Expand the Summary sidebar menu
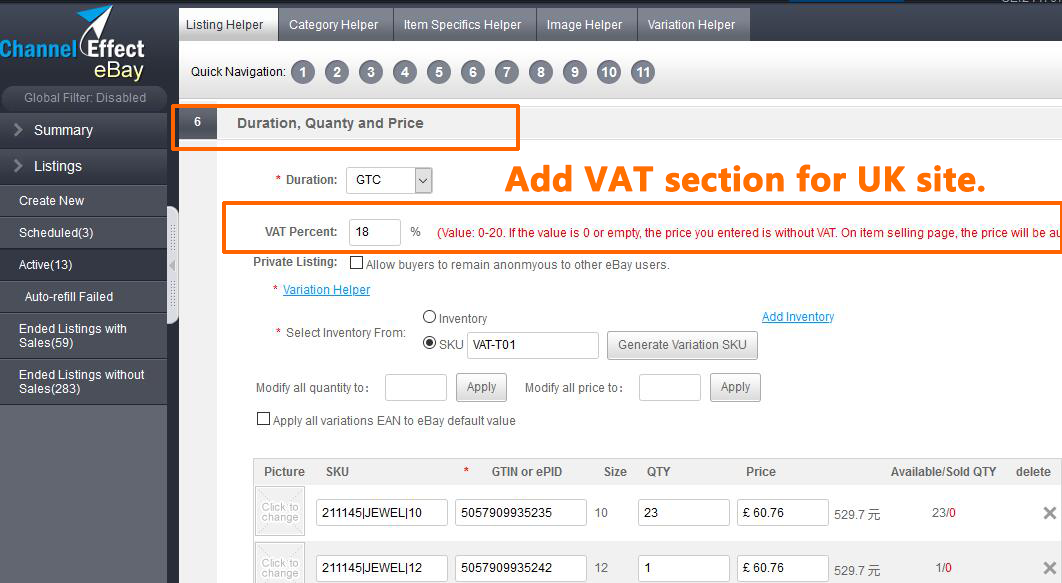Image resolution: width=1062 pixels, height=583 pixels. click(83, 130)
